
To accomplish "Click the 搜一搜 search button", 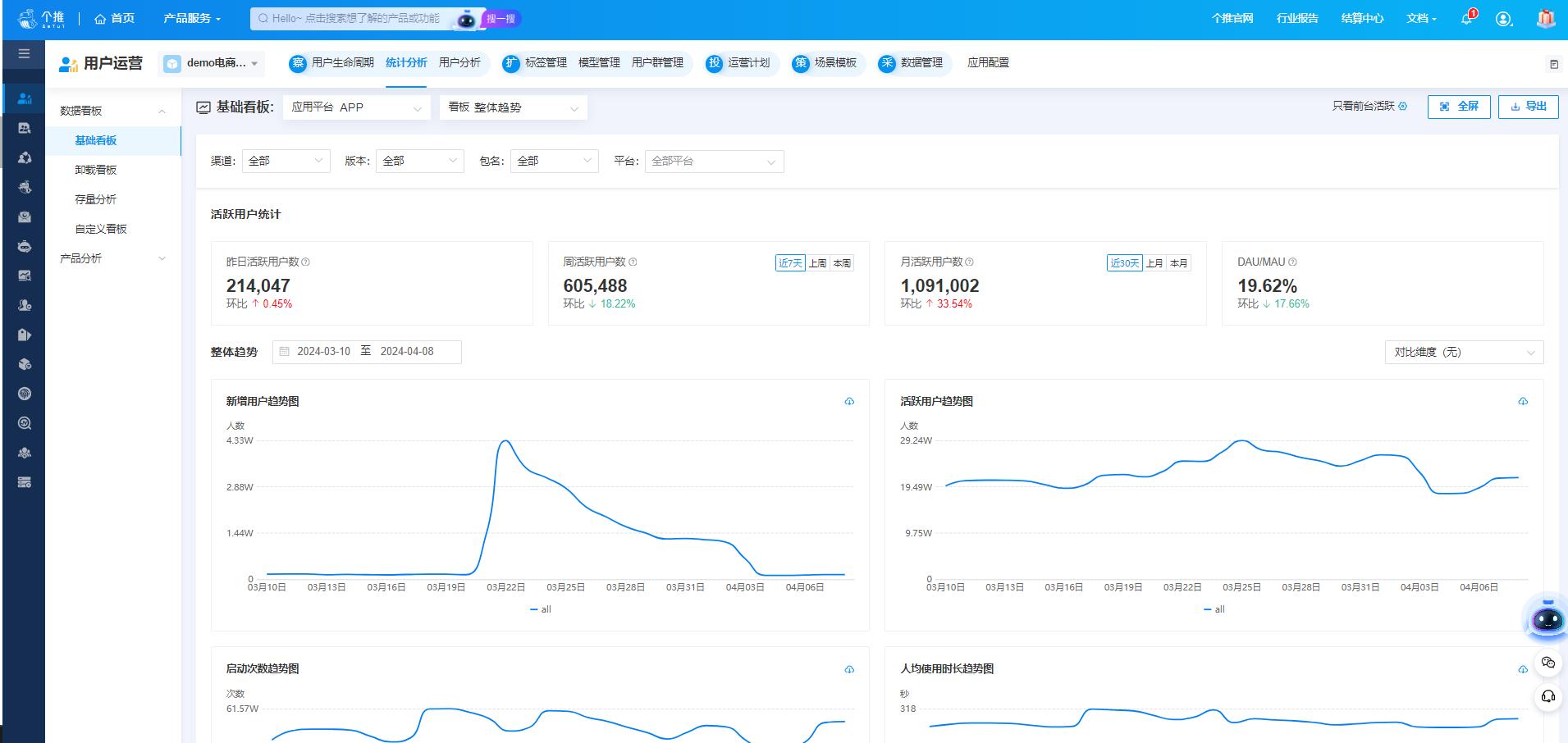I will pos(501,18).
